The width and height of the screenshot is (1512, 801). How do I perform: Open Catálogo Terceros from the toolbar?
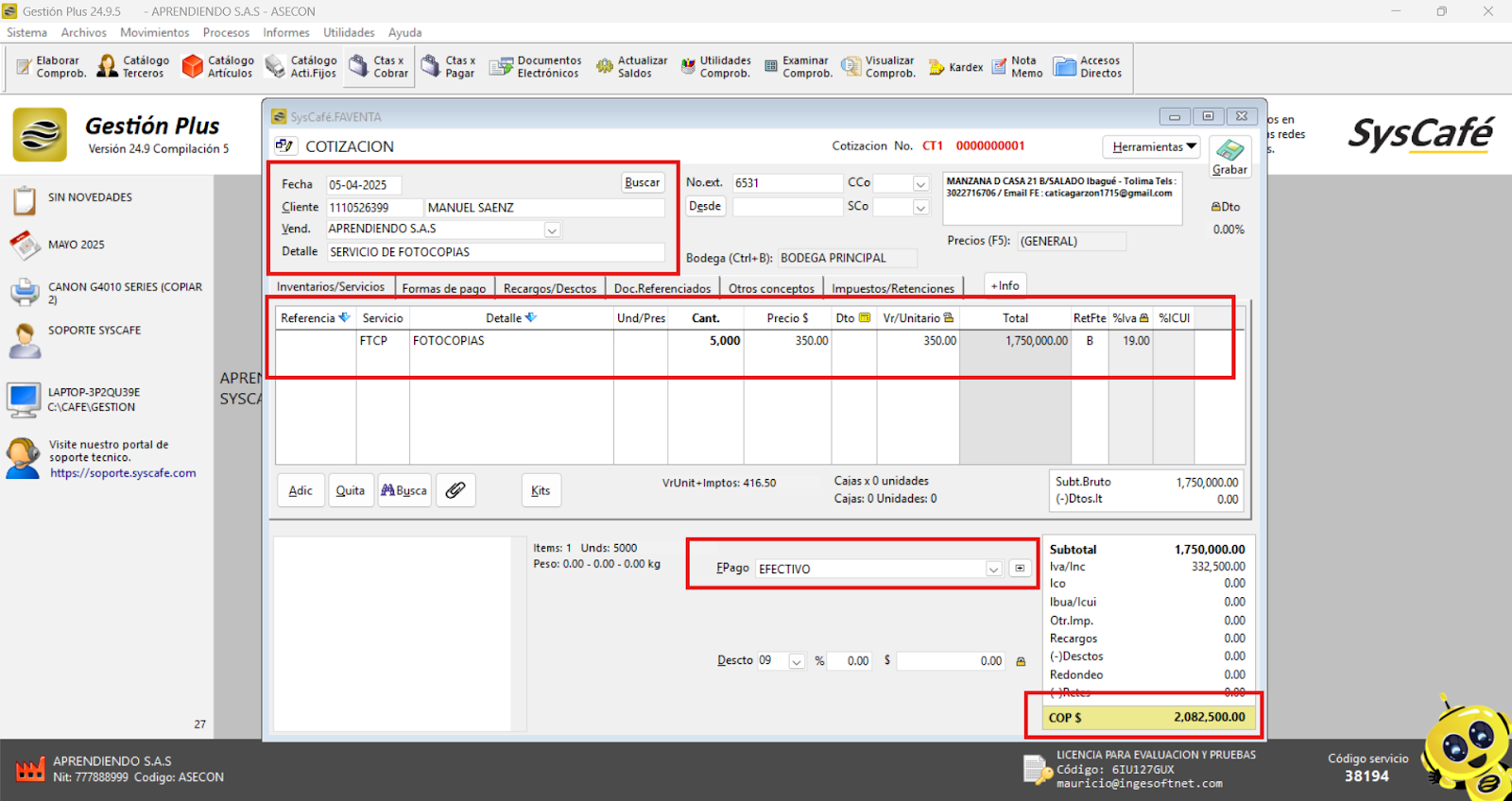[x=133, y=66]
